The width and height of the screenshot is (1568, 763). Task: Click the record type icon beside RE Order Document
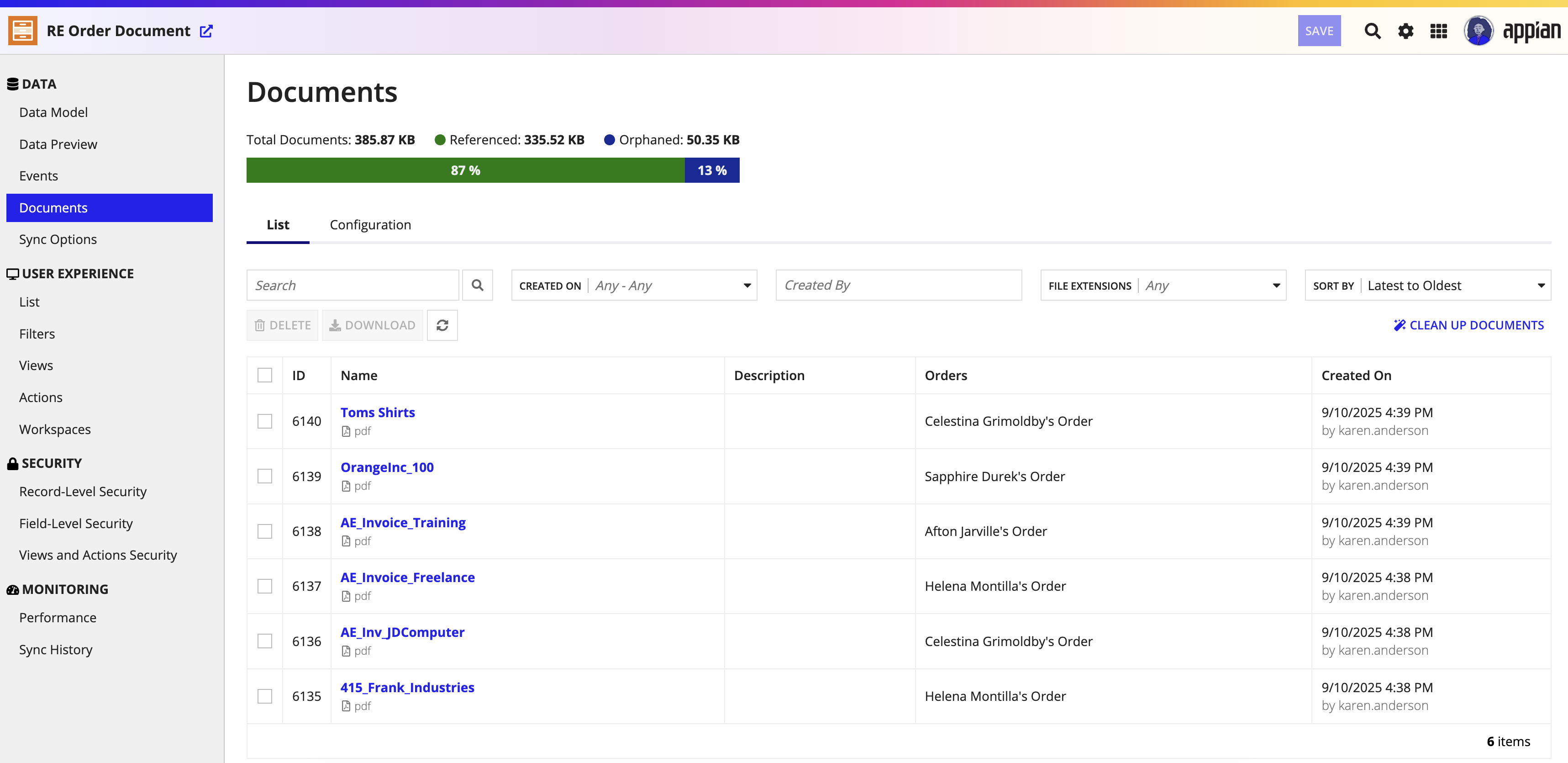(22, 31)
